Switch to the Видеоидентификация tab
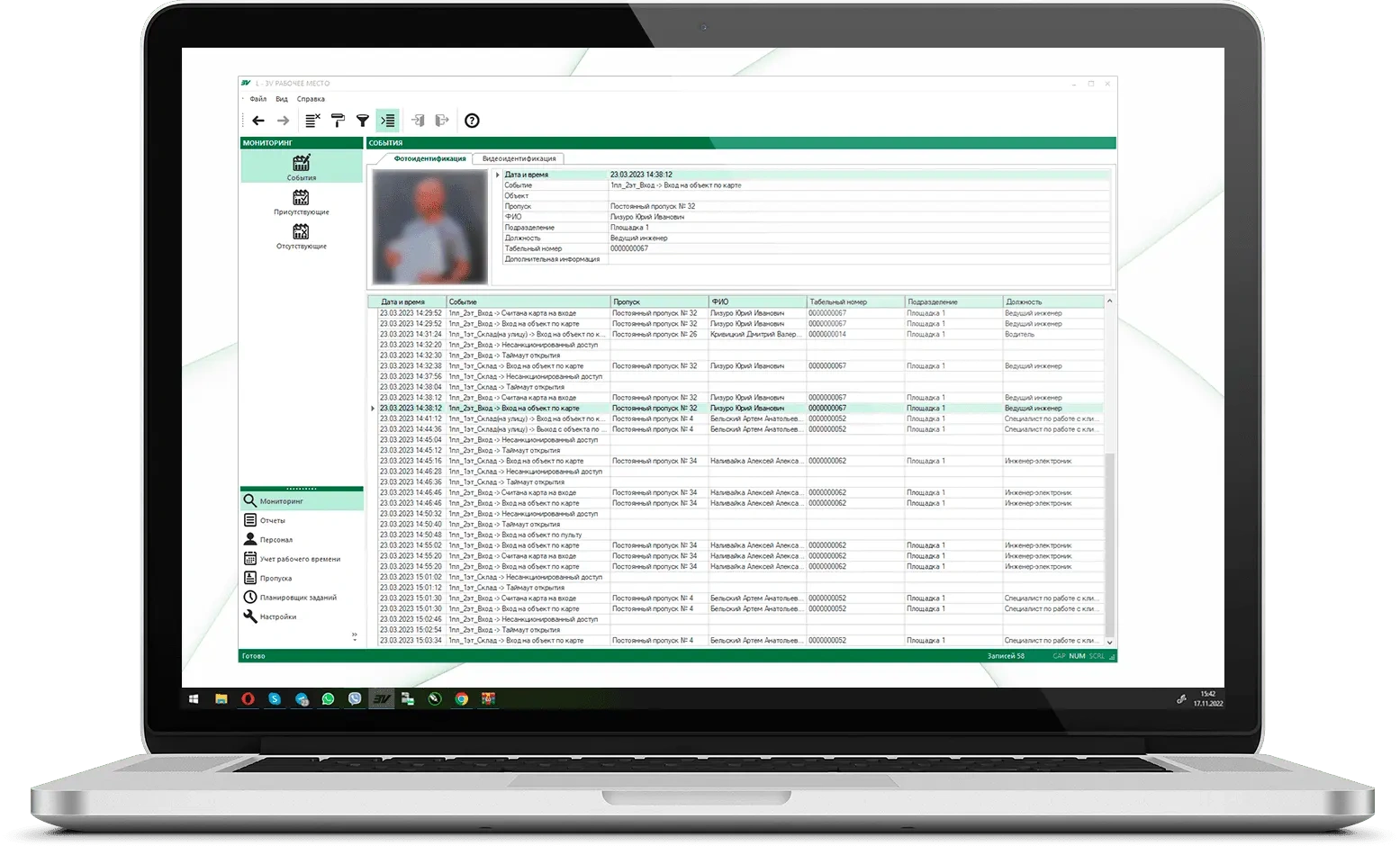This screenshot has height=846, width=1400. click(x=519, y=158)
